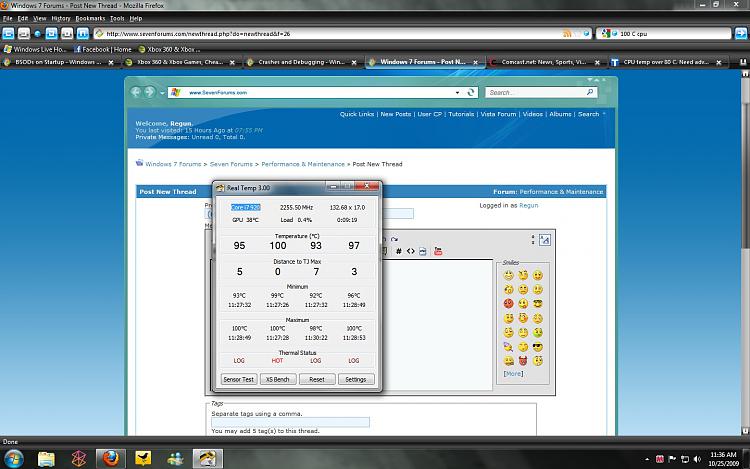
Task: Open Real Temp Settings
Action: [355, 379]
